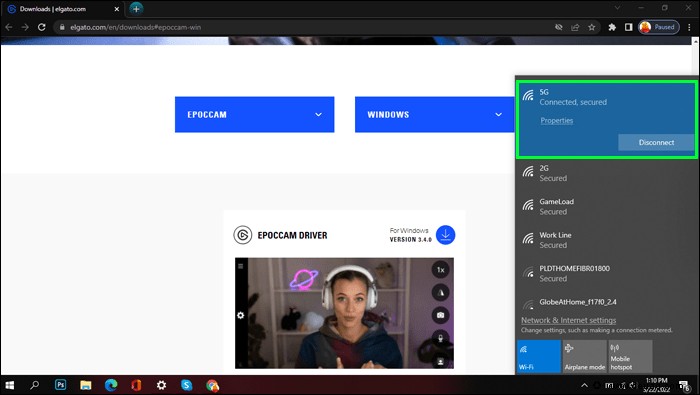Click the 1x zoom button in preview
Viewport: 700px width, 395px height.
point(440,270)
